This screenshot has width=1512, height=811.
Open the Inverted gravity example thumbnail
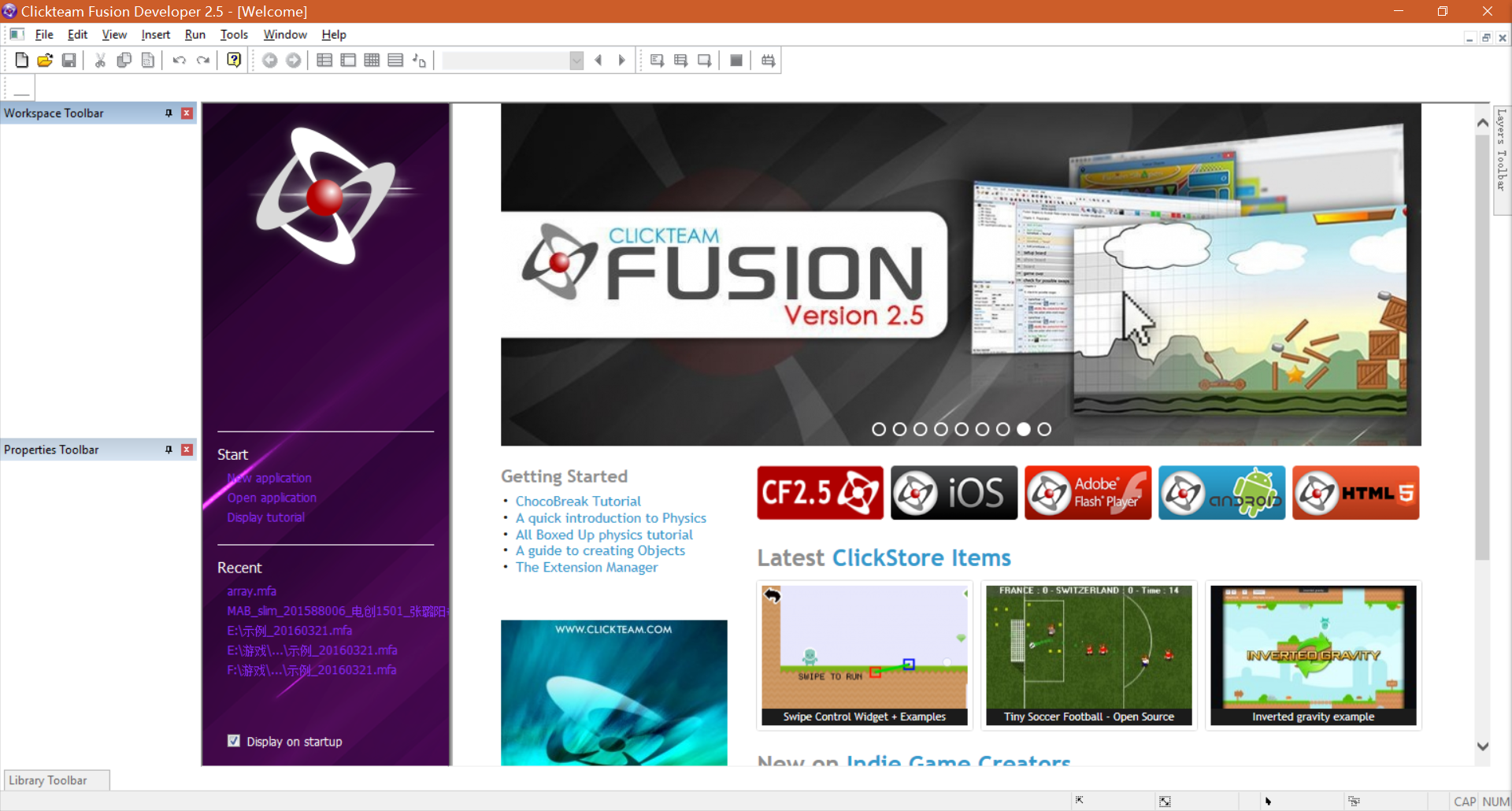click(1313, 655)
